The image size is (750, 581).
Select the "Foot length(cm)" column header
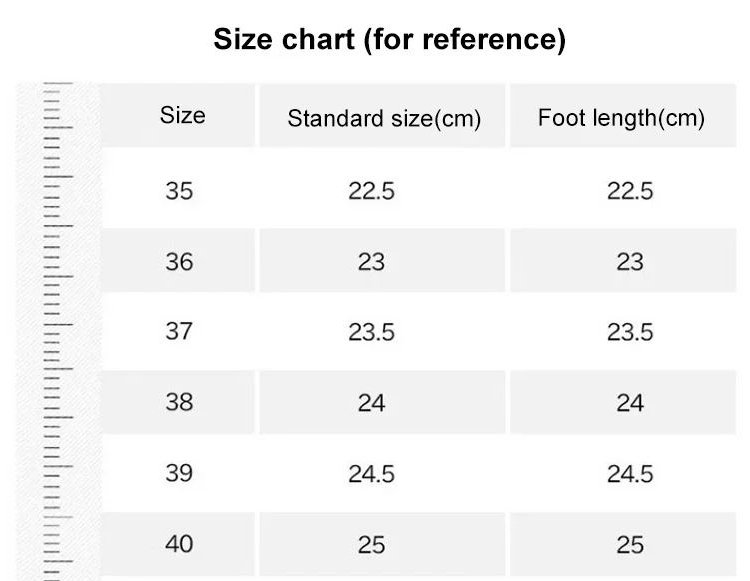pos(621,118)
